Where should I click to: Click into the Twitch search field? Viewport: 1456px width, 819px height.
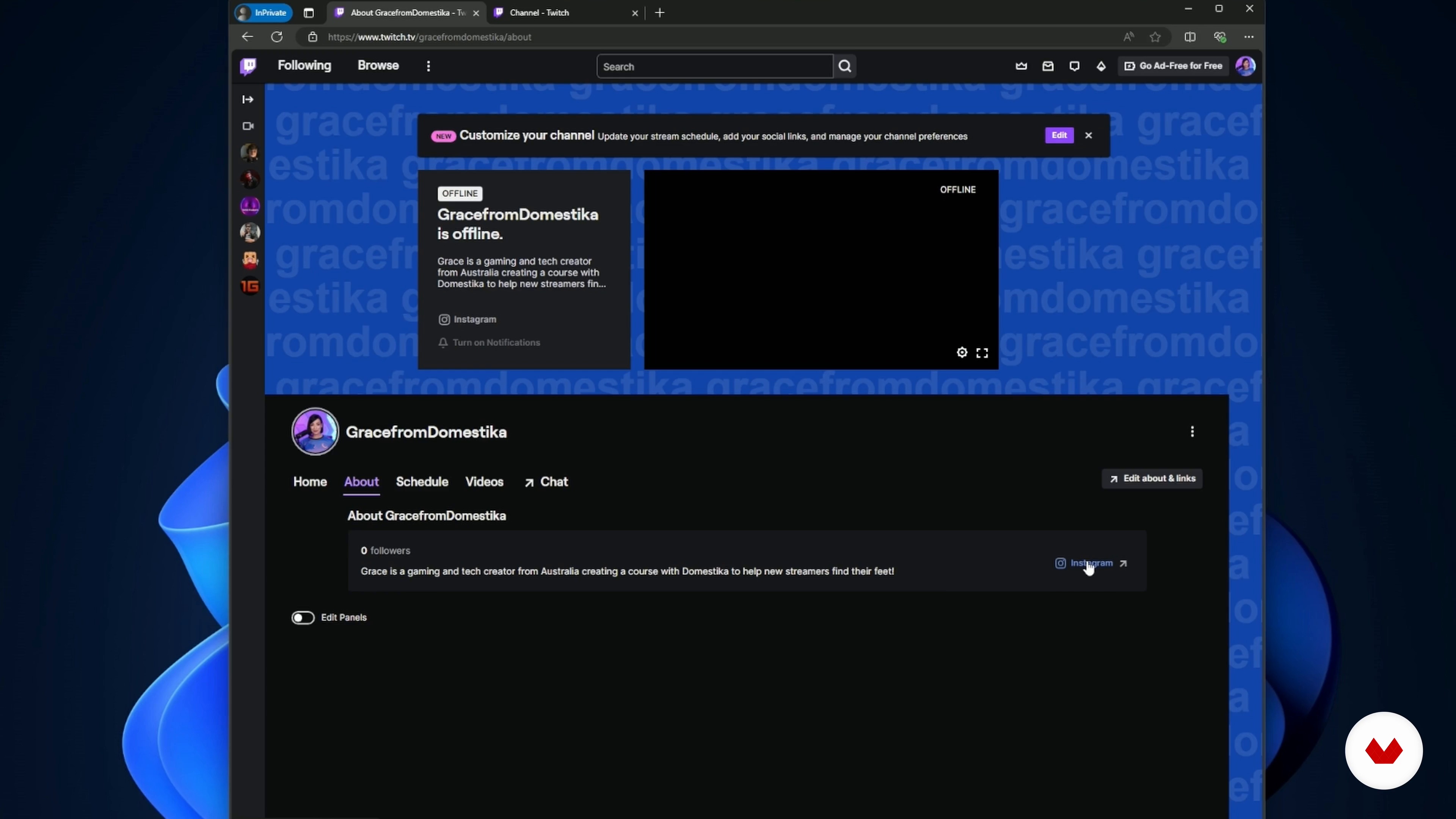[714, 66]
